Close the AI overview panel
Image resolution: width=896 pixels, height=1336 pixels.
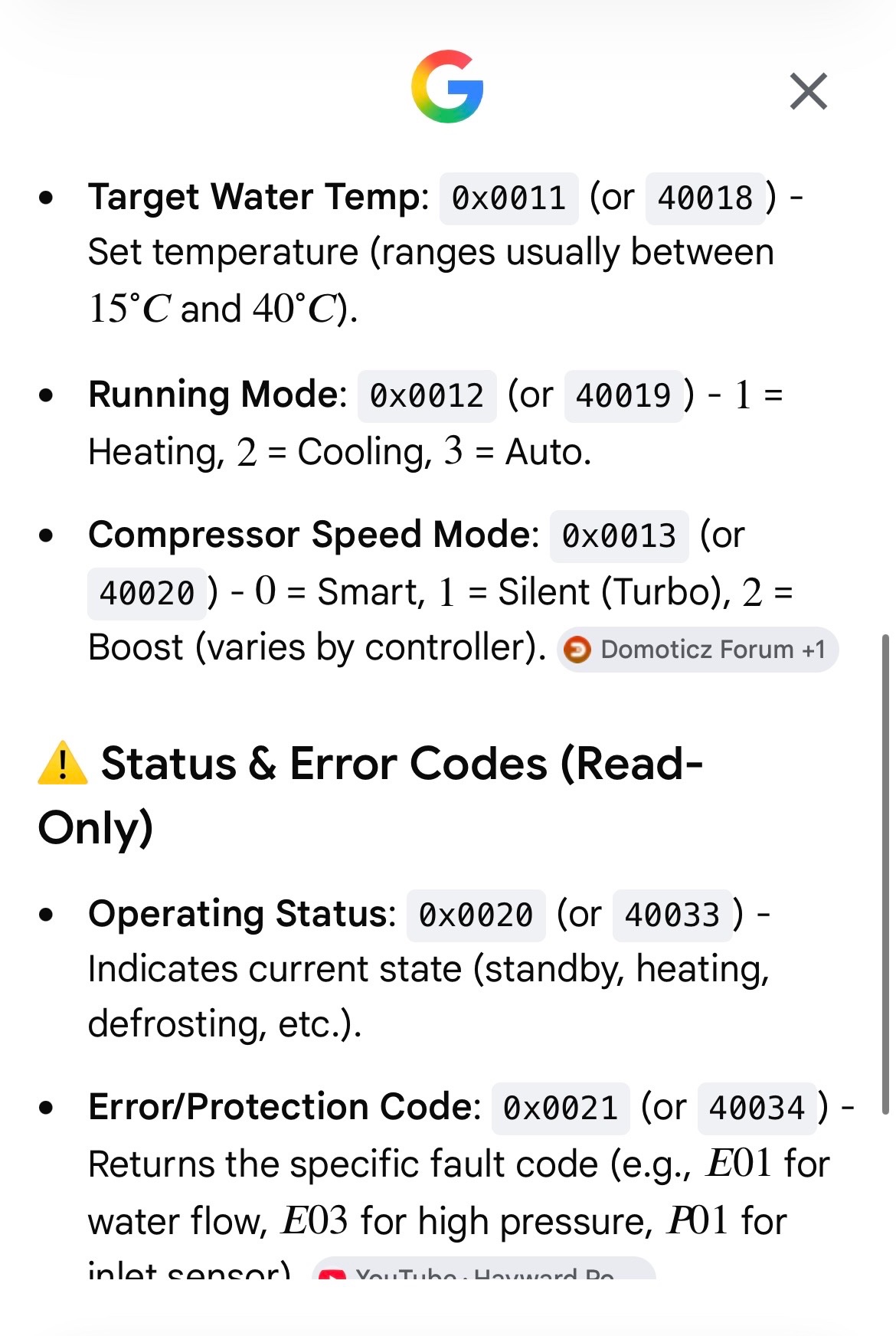pyautogui.click(x=809, y=92)
